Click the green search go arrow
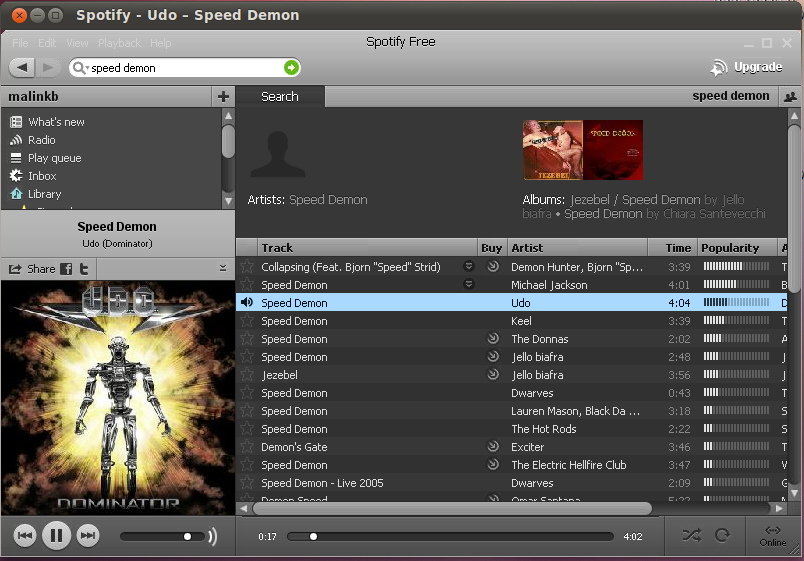This screenshot has width=804, height=561. 291,68
